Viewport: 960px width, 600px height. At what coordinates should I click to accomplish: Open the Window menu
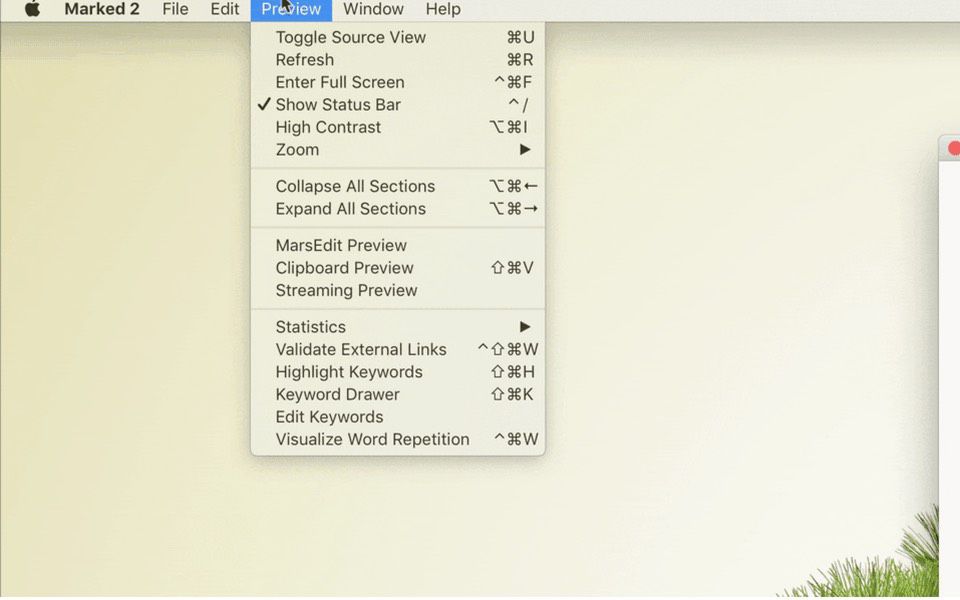[x=373, y=9]
